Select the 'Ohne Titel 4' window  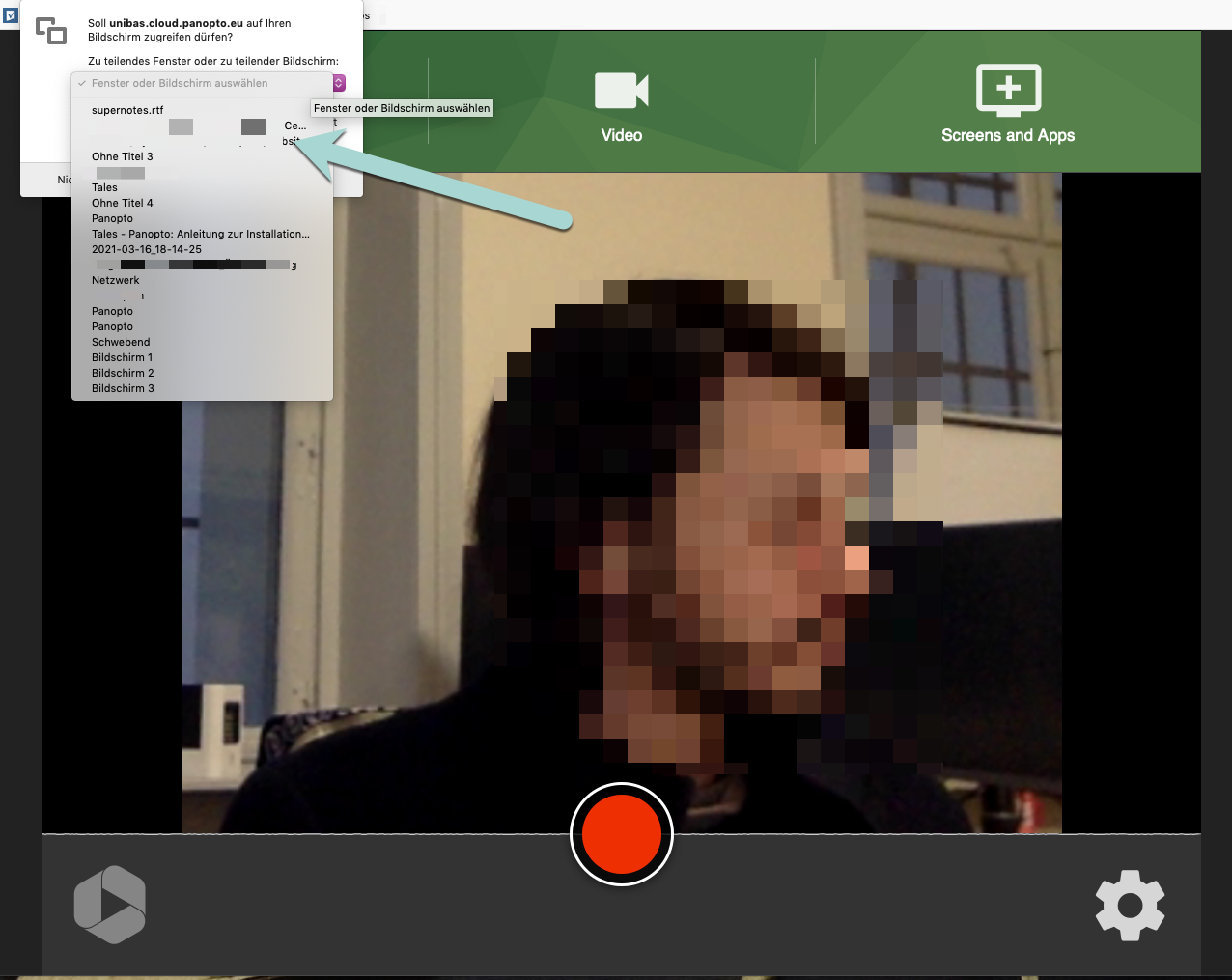[123, 203]
